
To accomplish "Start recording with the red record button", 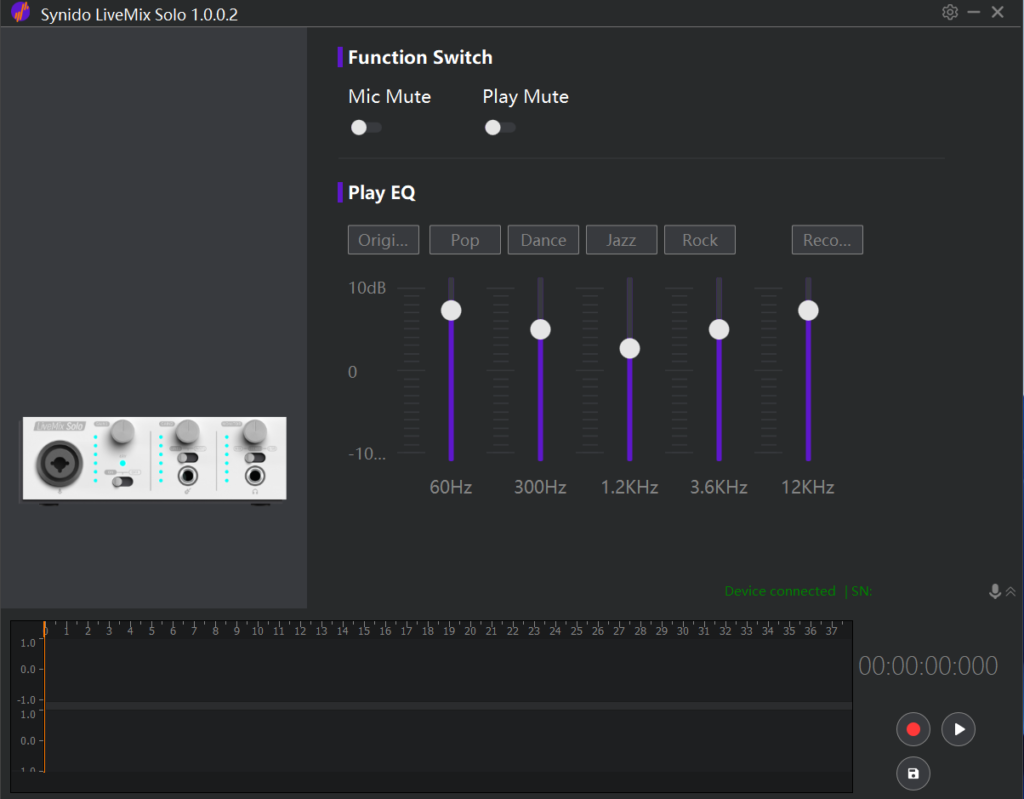I will 913,729.
